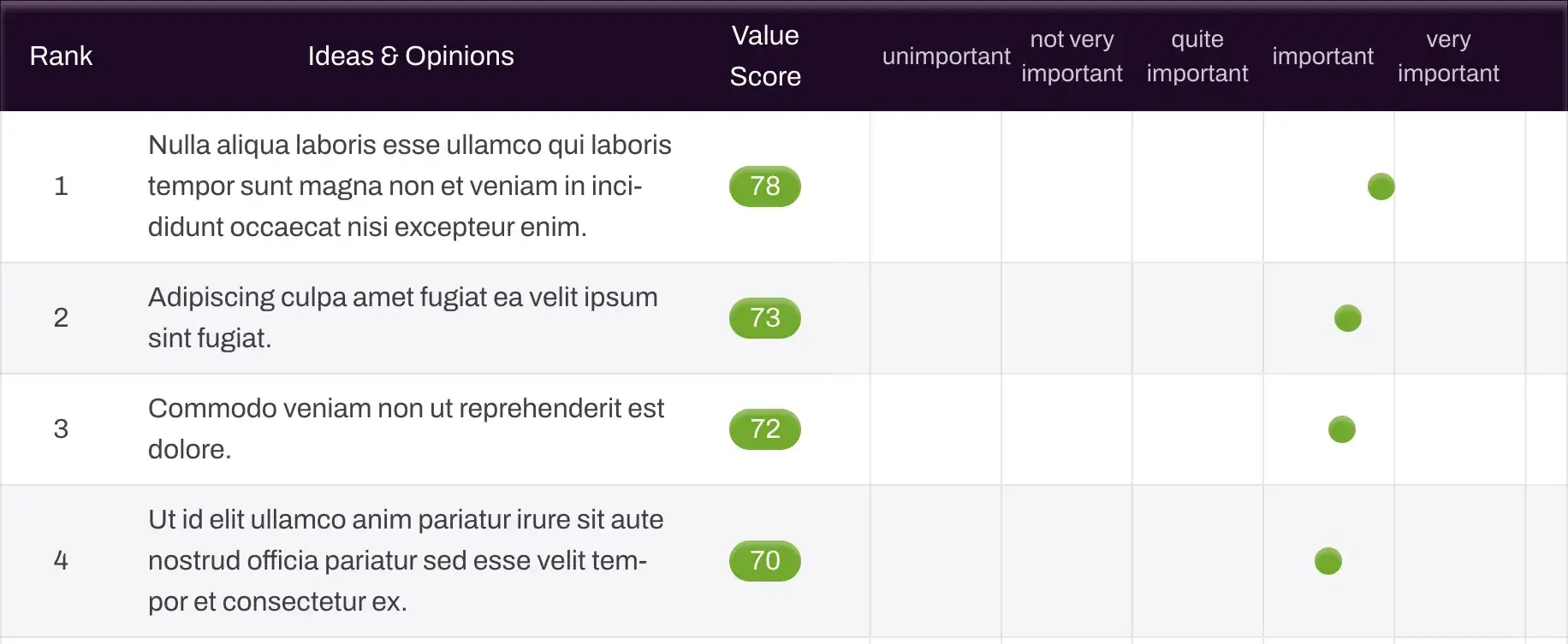This screenshot has width=1568, height=644.
Task: Click the green importance dot in row 4
Action: click(1327, 561)
